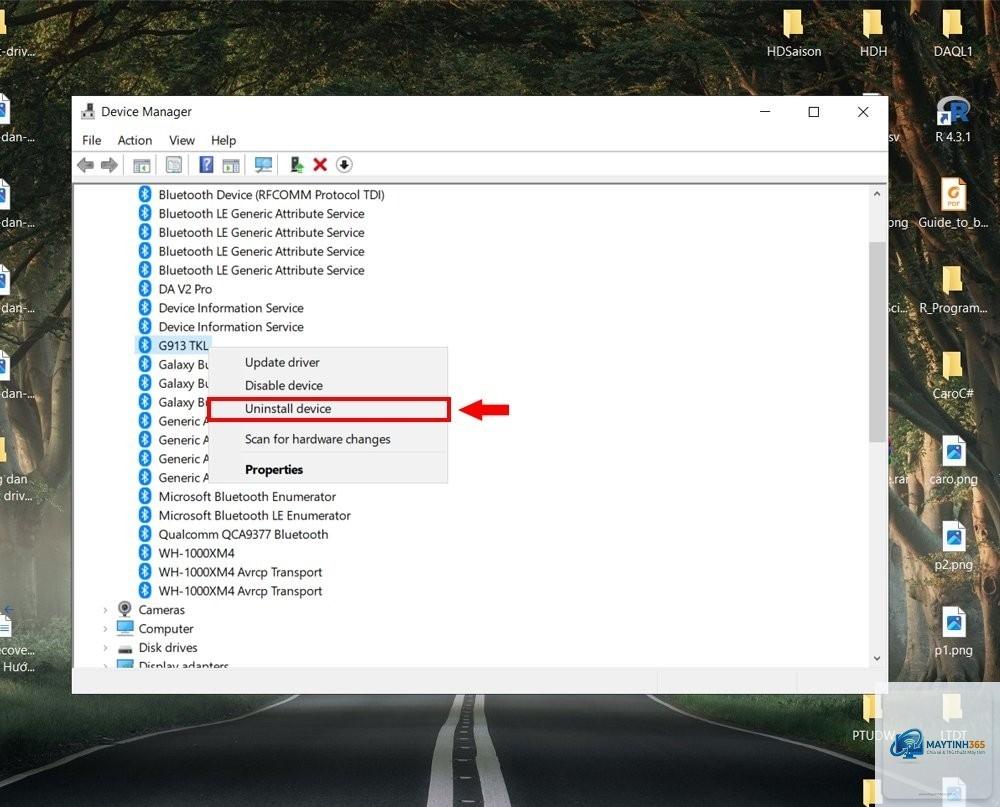Open the File menu
This screenshot has width=1000, height=807.
pyautogui.click(x=92, y=140)
